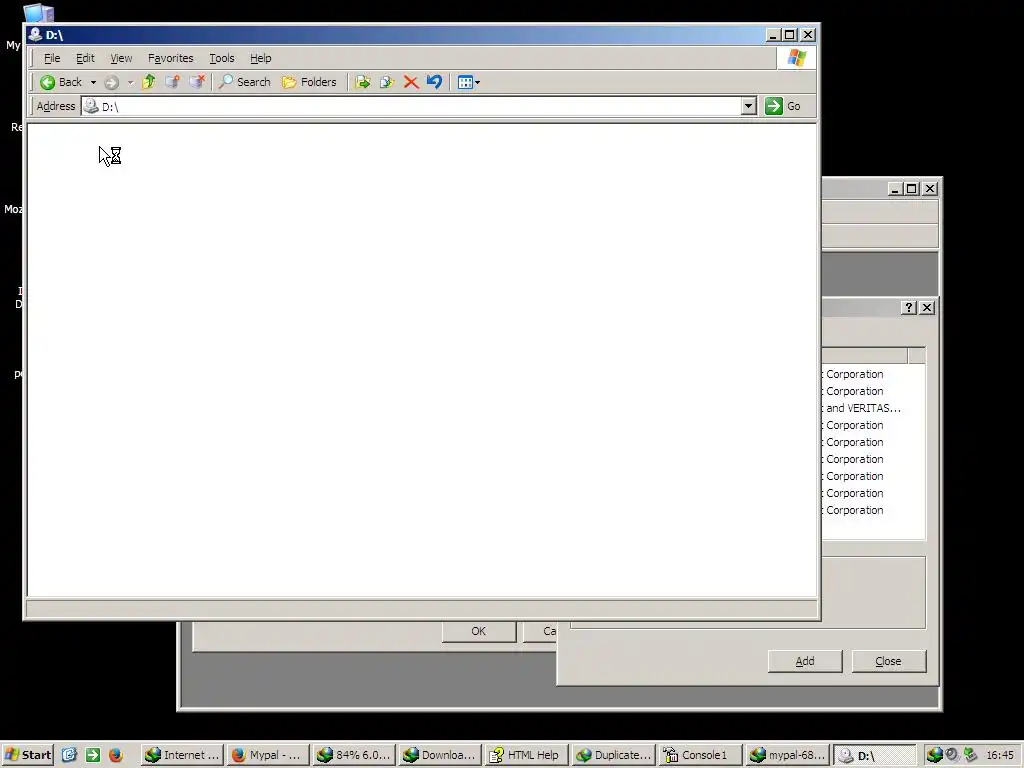
Task: Switch to mypal-68... taskbar button
Action: (787, 755)
